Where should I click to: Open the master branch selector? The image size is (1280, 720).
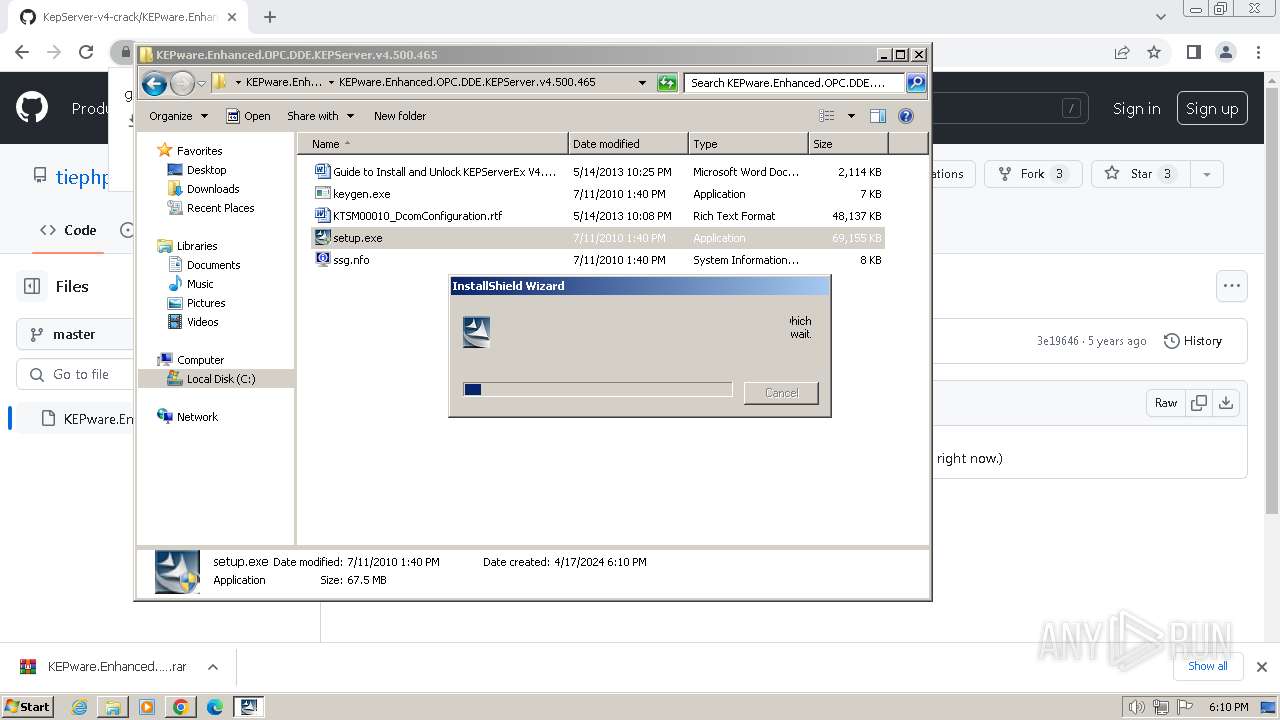click(75, 334)
